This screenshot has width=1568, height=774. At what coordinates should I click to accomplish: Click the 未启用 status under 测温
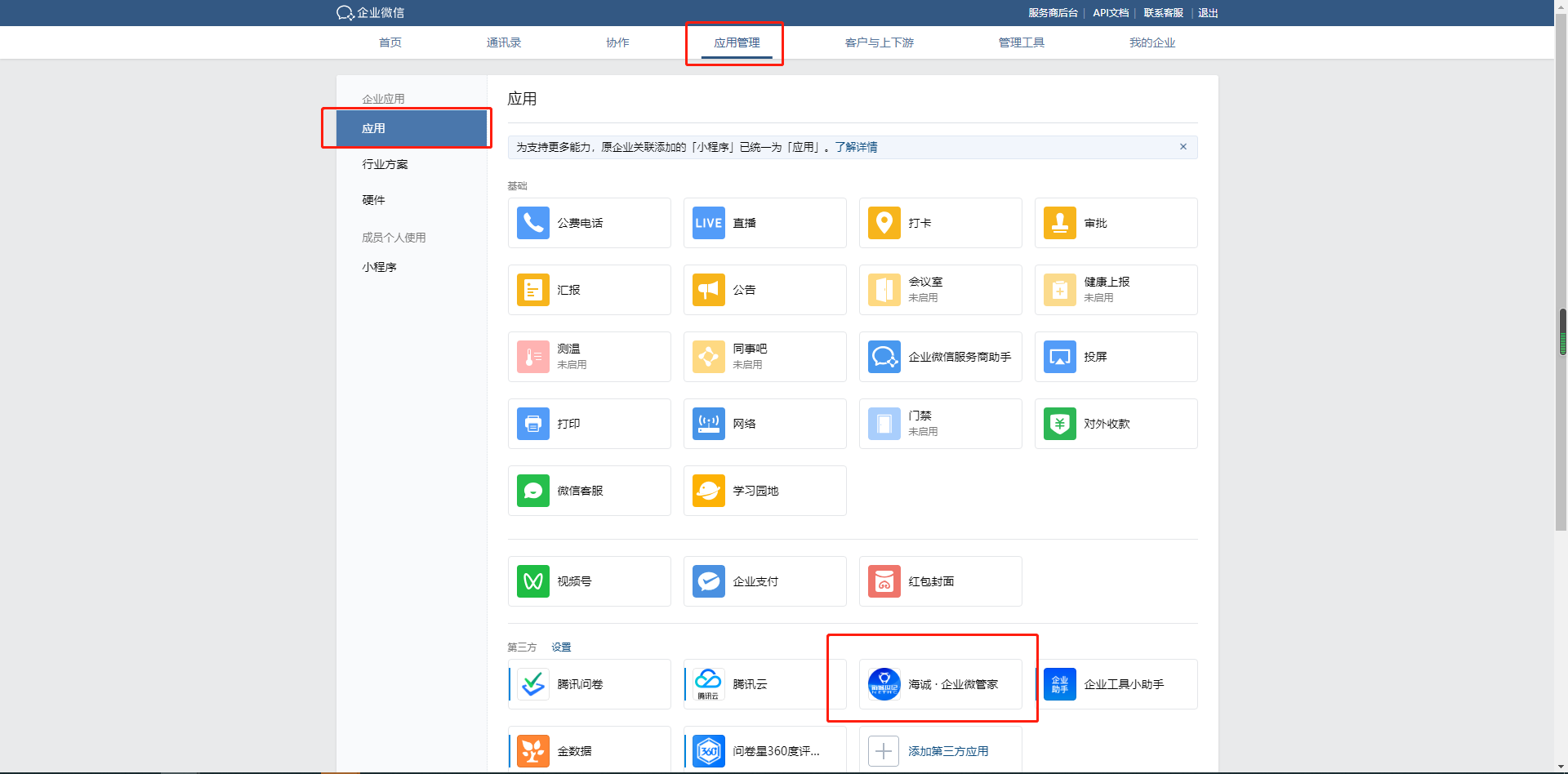pyautogui.click(x=572, y=365)
